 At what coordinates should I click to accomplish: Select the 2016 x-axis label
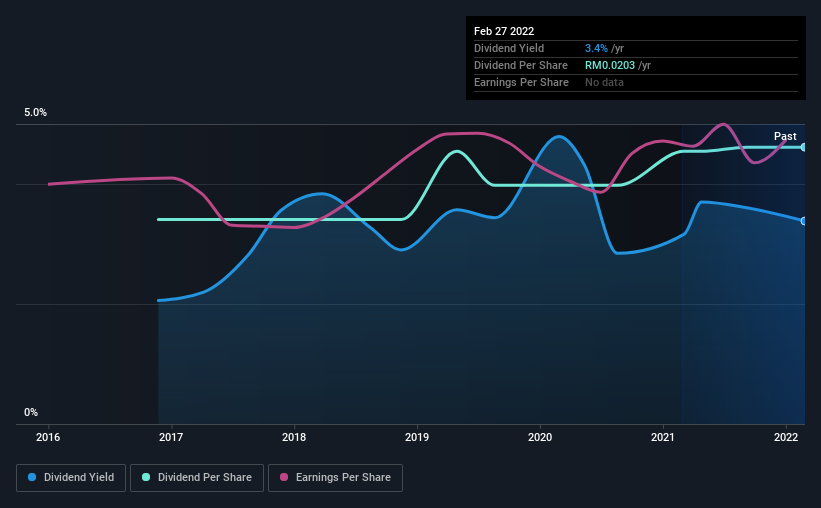click(x=48, y=437)
